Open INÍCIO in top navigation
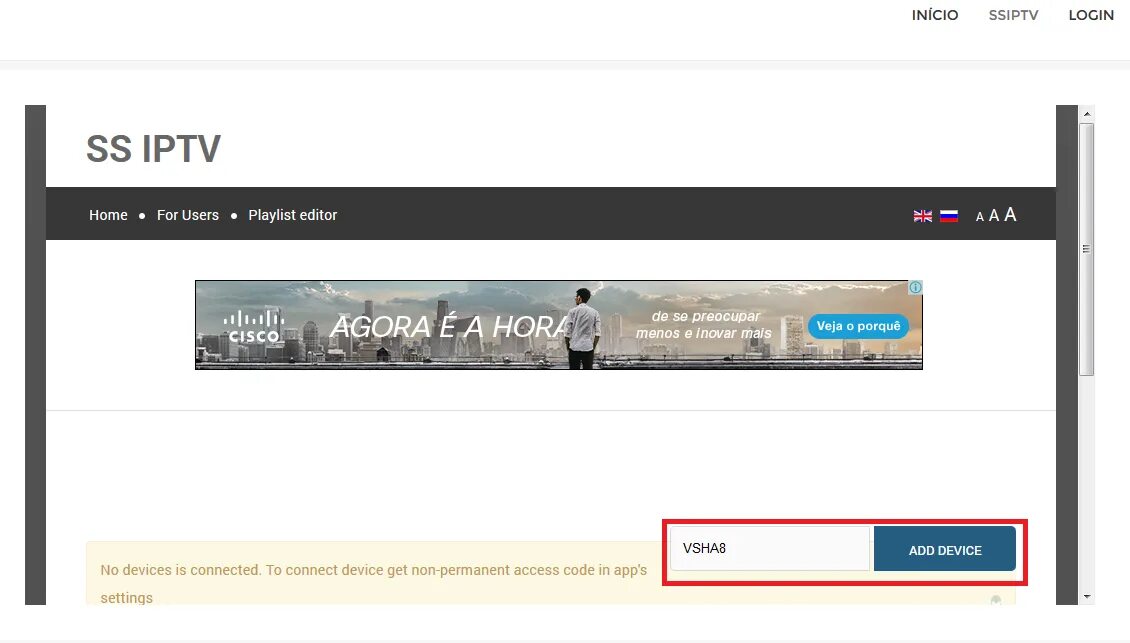The width and height of the screenshot is (1130, 643). click(x=935, y=15)
